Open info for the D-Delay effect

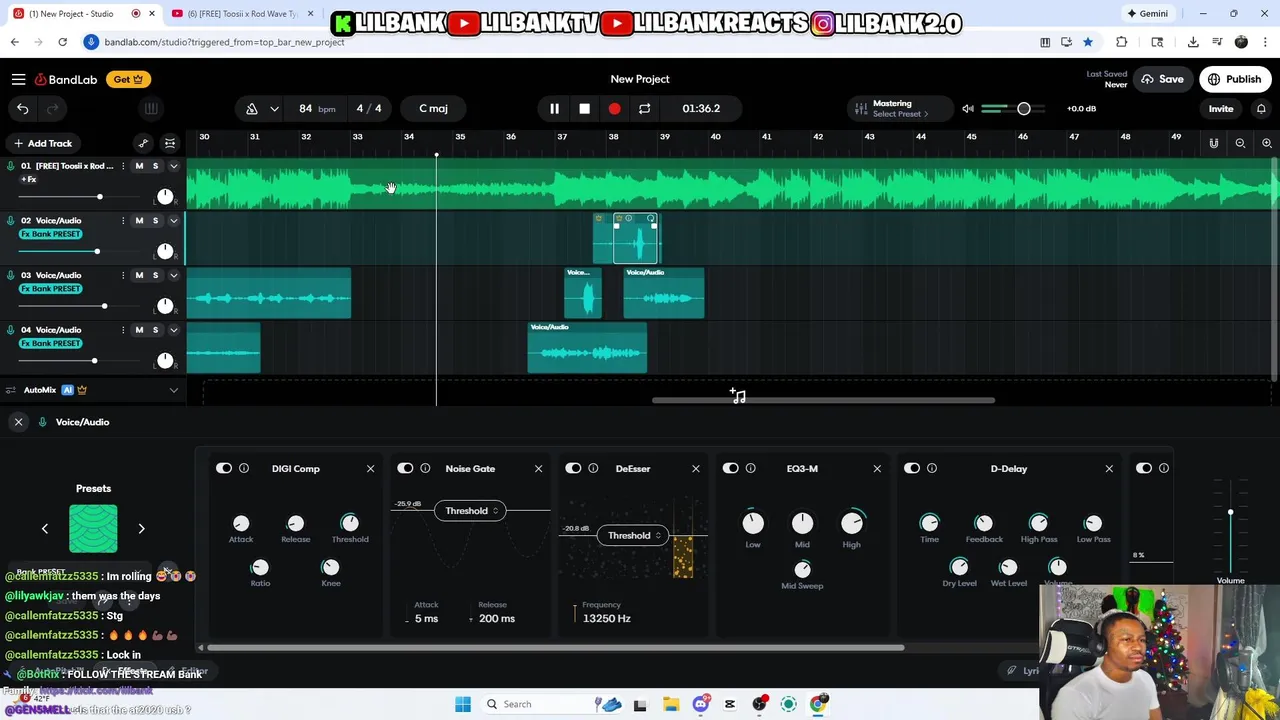(931, 468)
